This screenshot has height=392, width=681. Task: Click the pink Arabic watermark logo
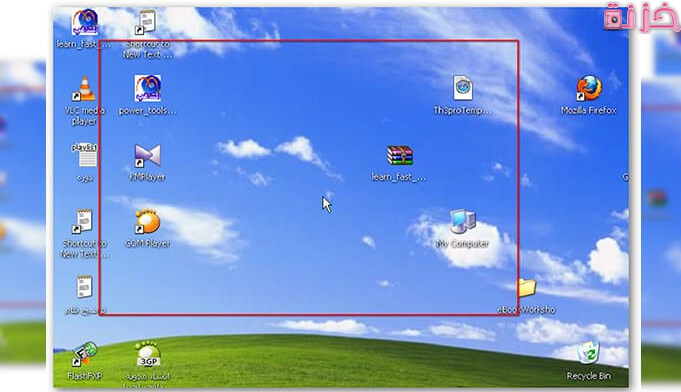[x=641, y=16]
